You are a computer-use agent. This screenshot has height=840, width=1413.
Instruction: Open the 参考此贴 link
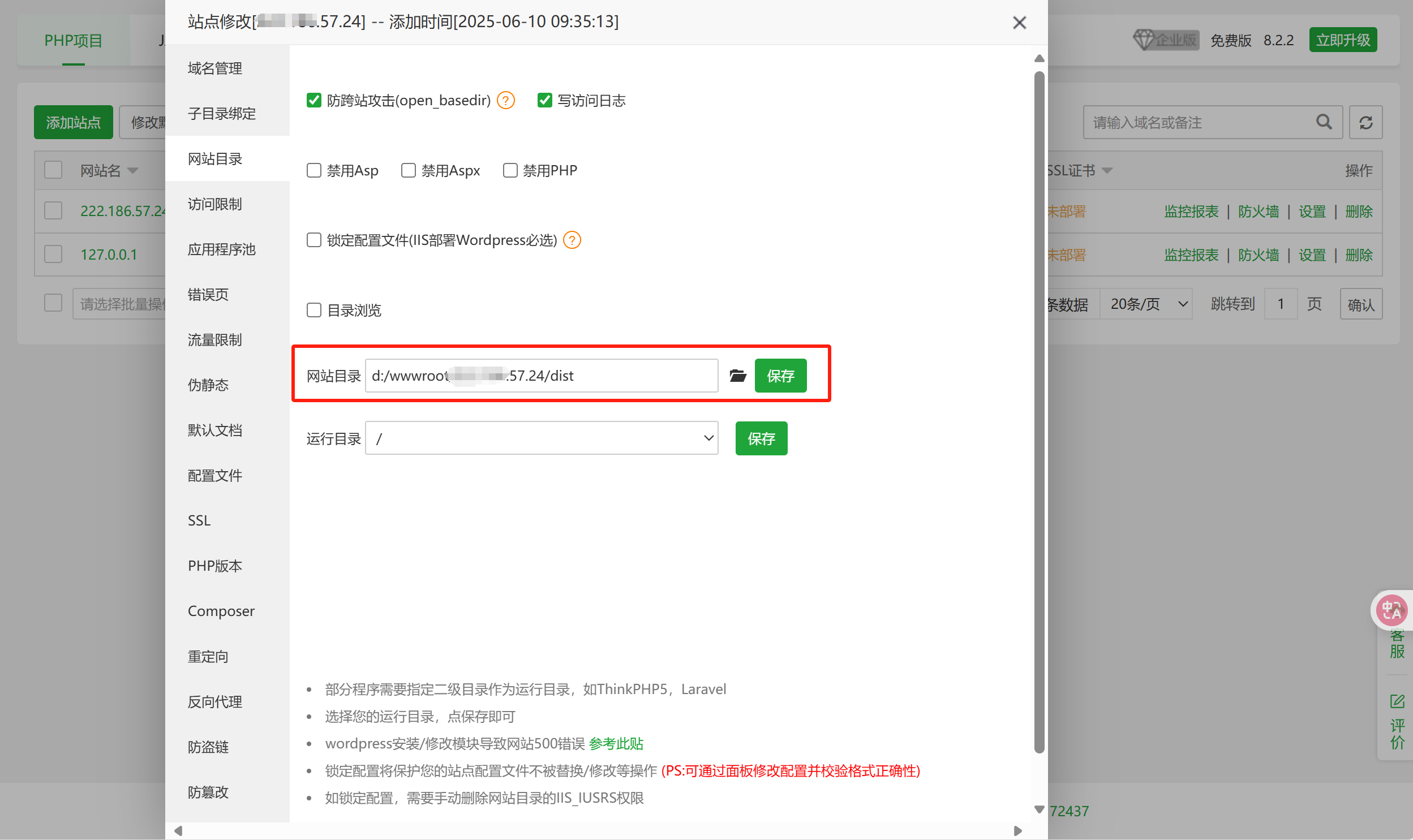616,744
